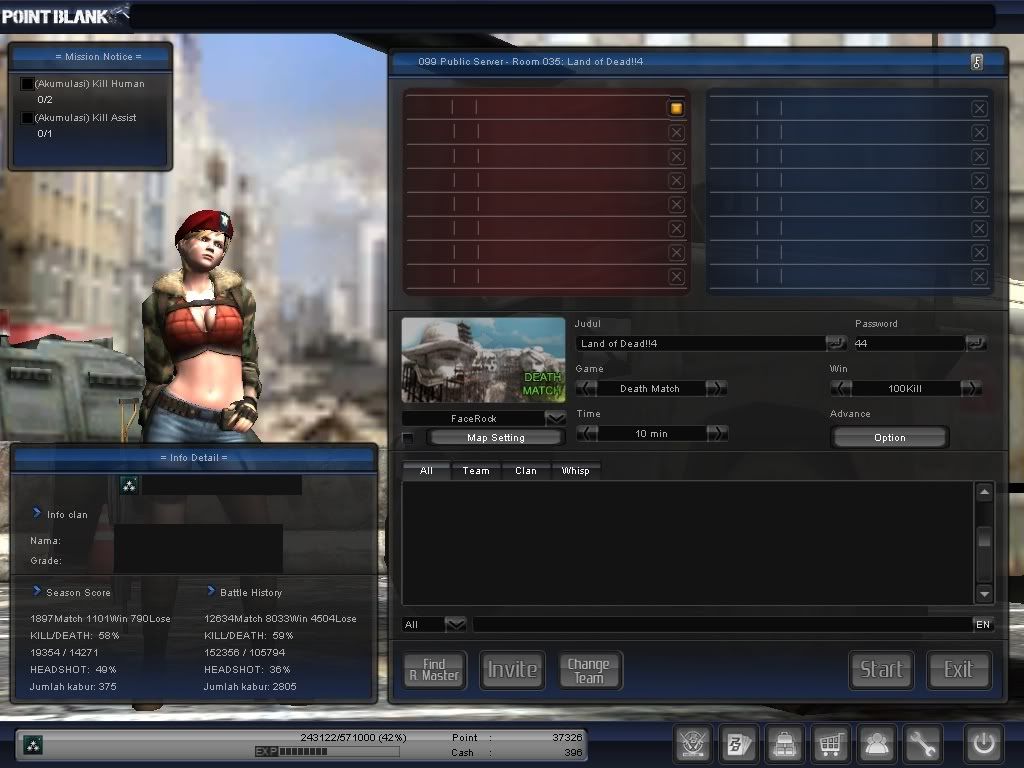Switch to the All chat tab
The image size is (1024, 768).
pos(426,471)
